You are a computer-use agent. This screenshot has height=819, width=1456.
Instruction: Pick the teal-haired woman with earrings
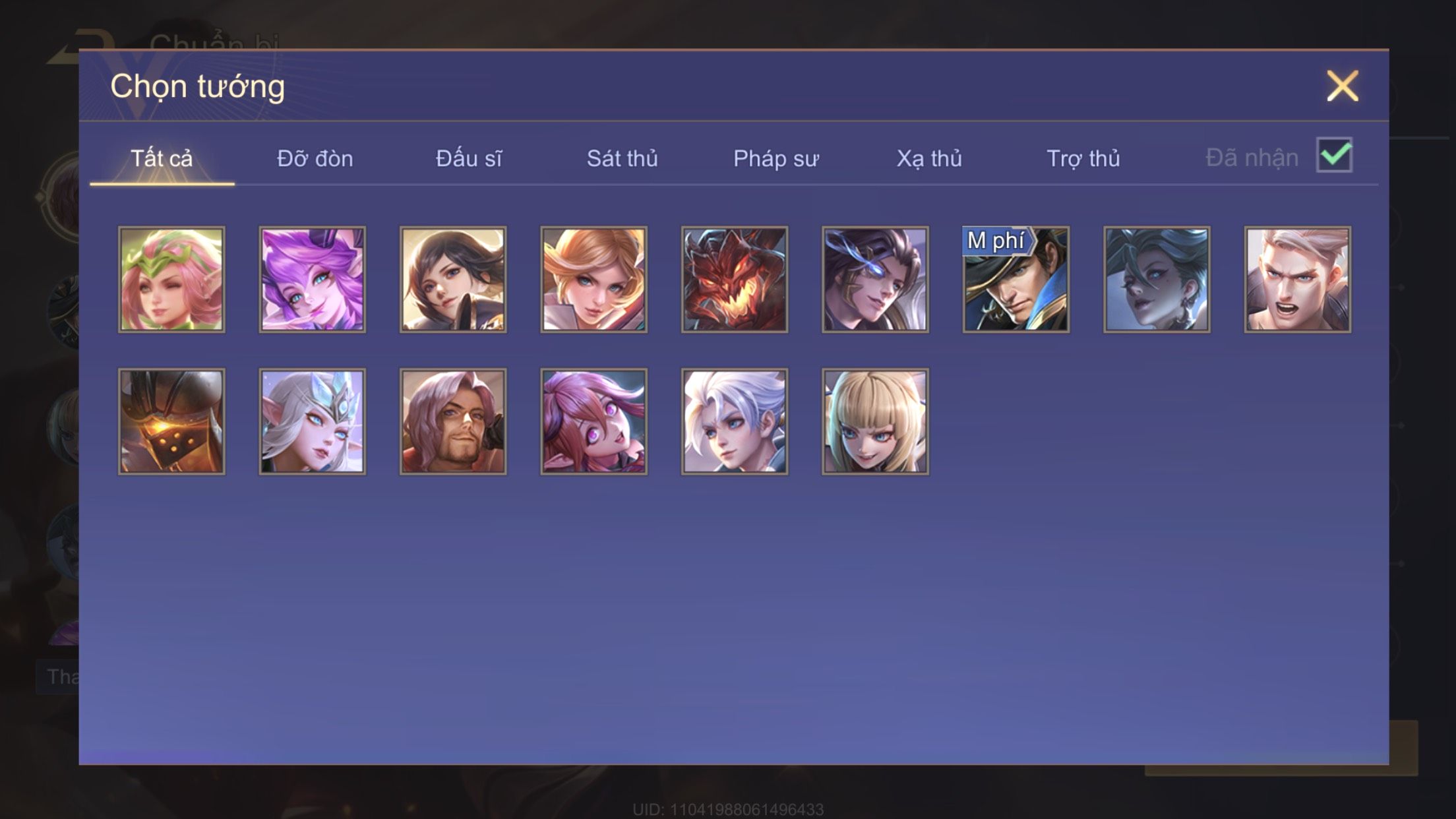1157,280
